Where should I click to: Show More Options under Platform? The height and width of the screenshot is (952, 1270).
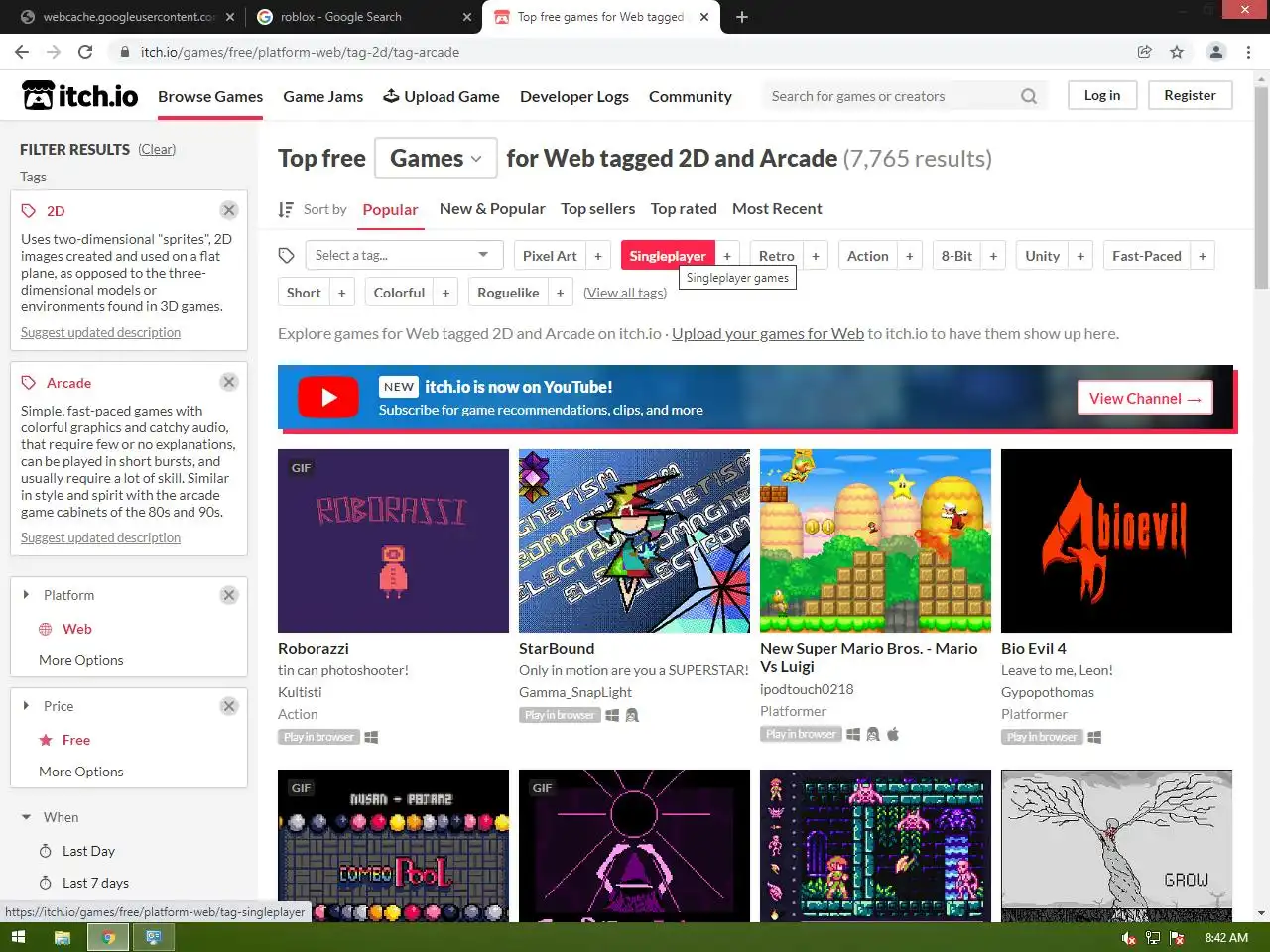tap(81, 660)
